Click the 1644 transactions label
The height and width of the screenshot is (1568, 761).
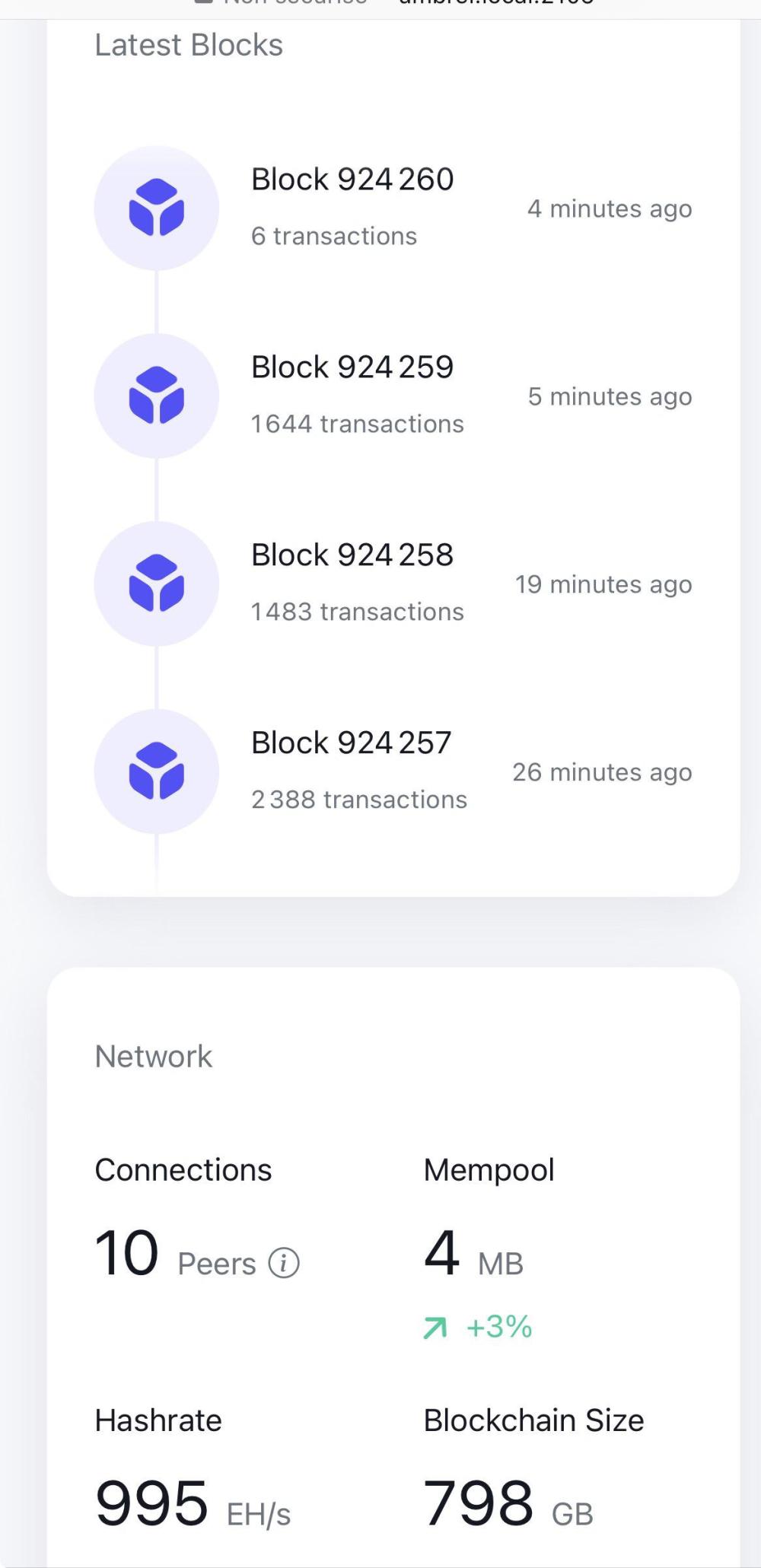click(x=358, y=425)
